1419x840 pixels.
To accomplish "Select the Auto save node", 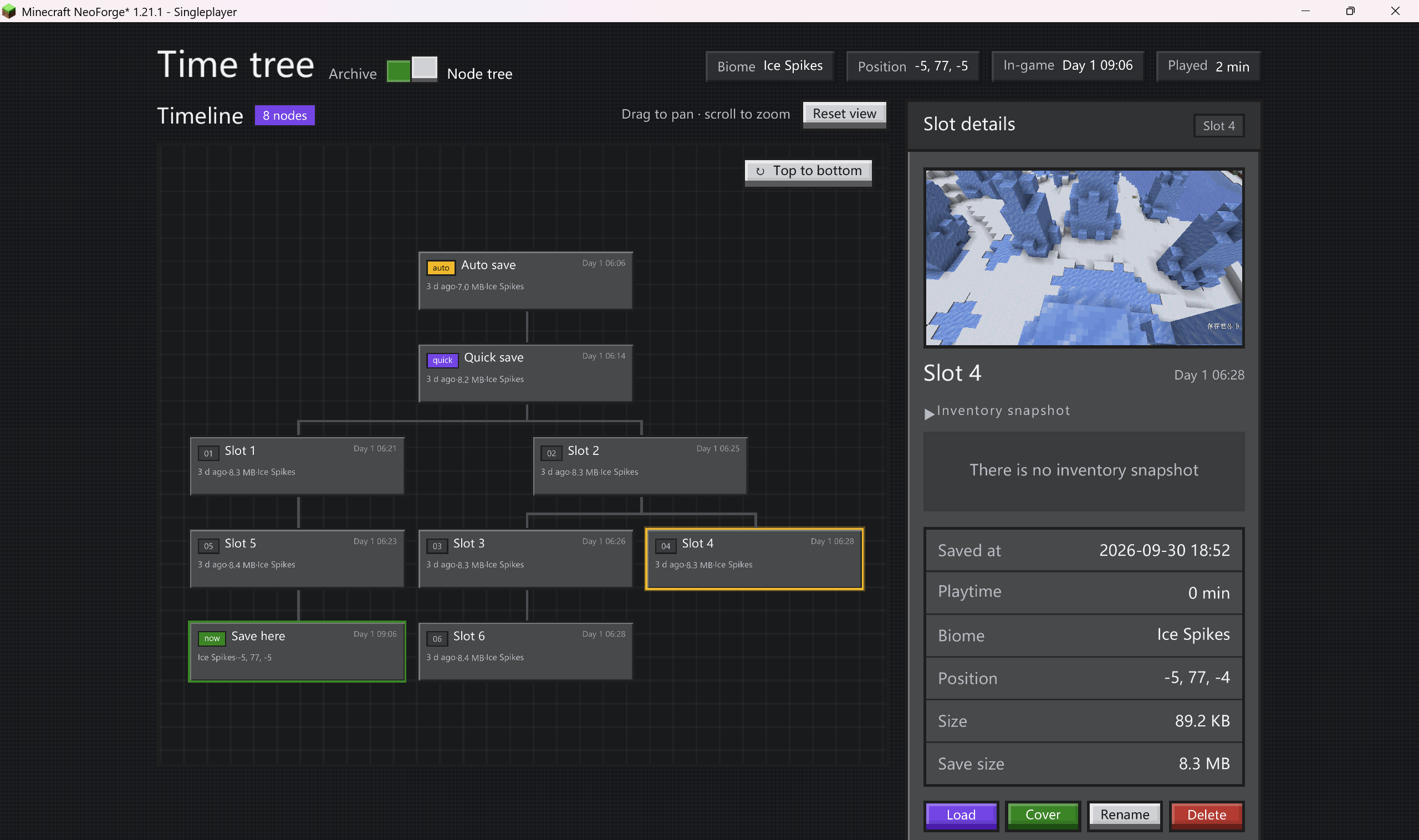I will pos(525,281).
